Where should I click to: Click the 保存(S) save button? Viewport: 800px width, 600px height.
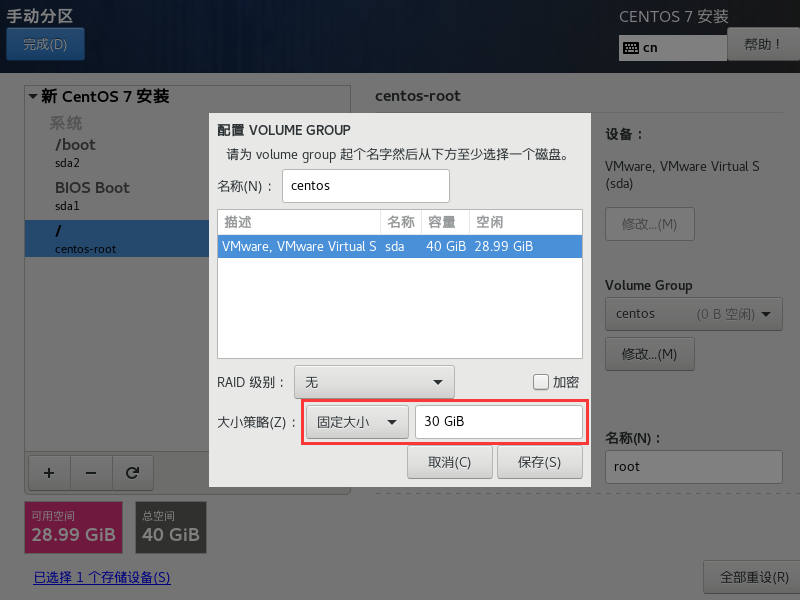point(539,462)
